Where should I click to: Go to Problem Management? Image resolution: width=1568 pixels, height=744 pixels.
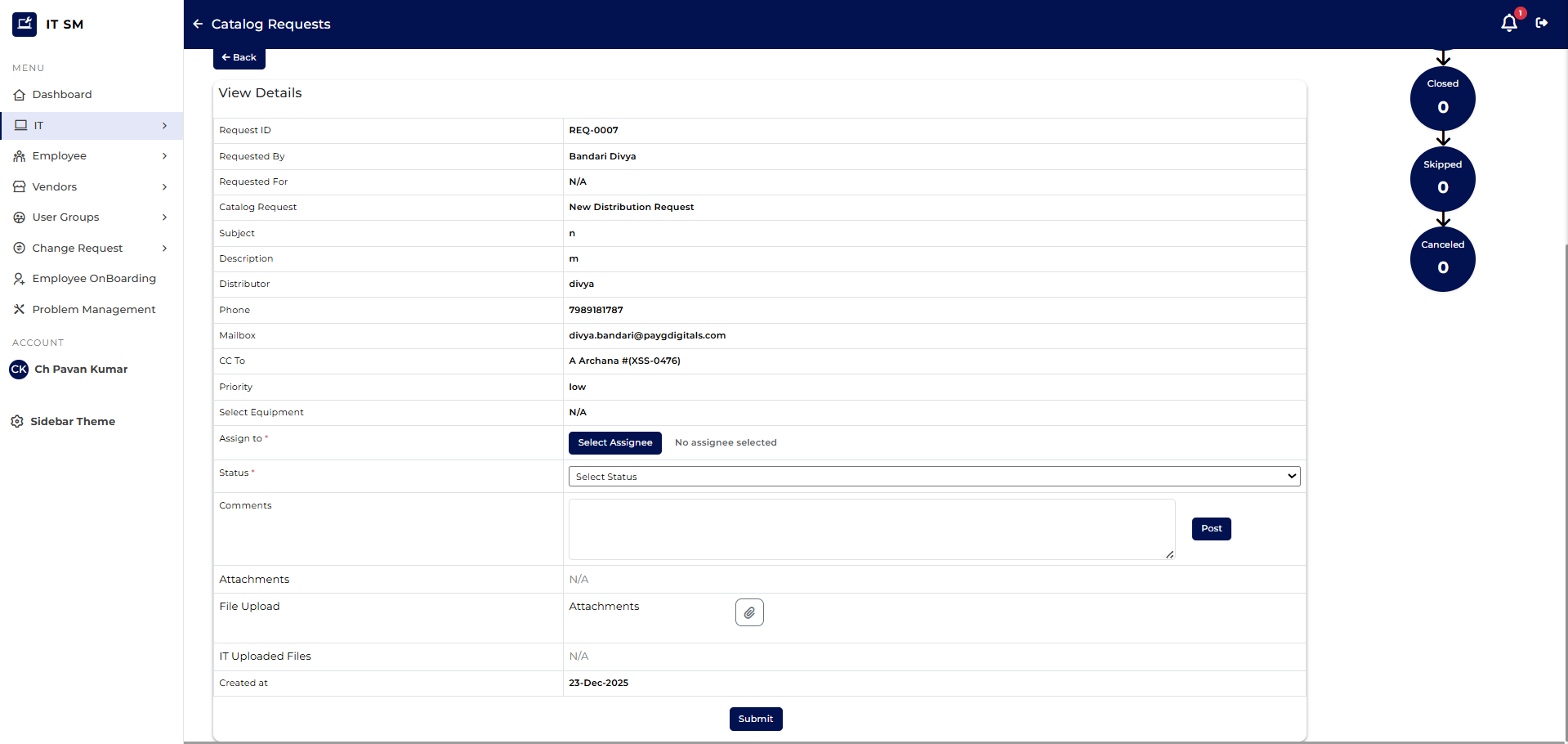[x=93, y=310]
